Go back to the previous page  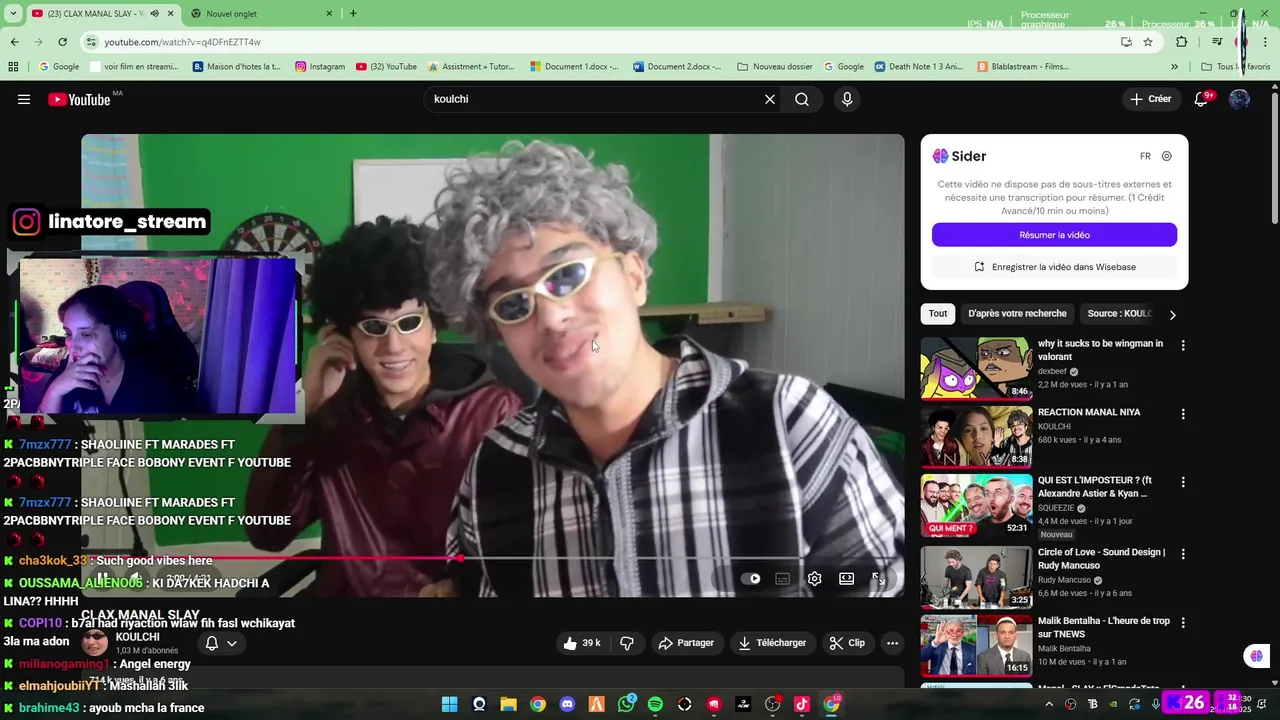pos(14,42)
